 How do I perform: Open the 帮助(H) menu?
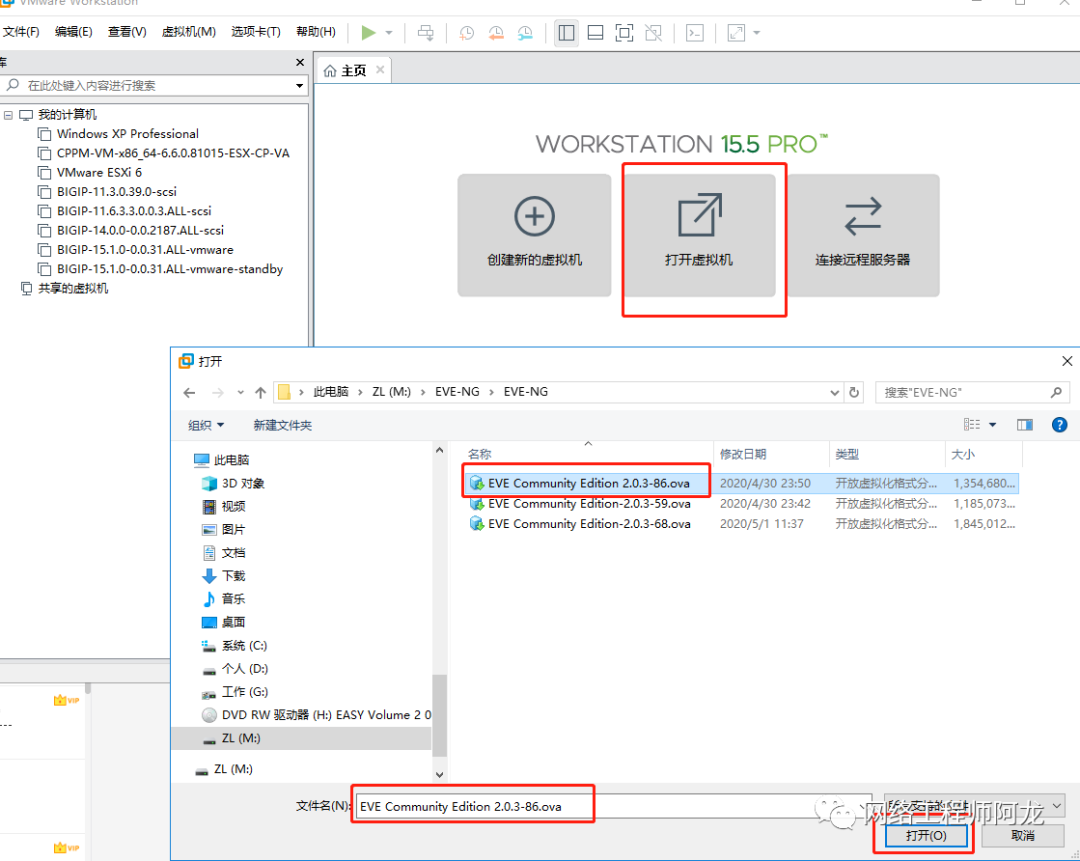[x=316, y=32]
